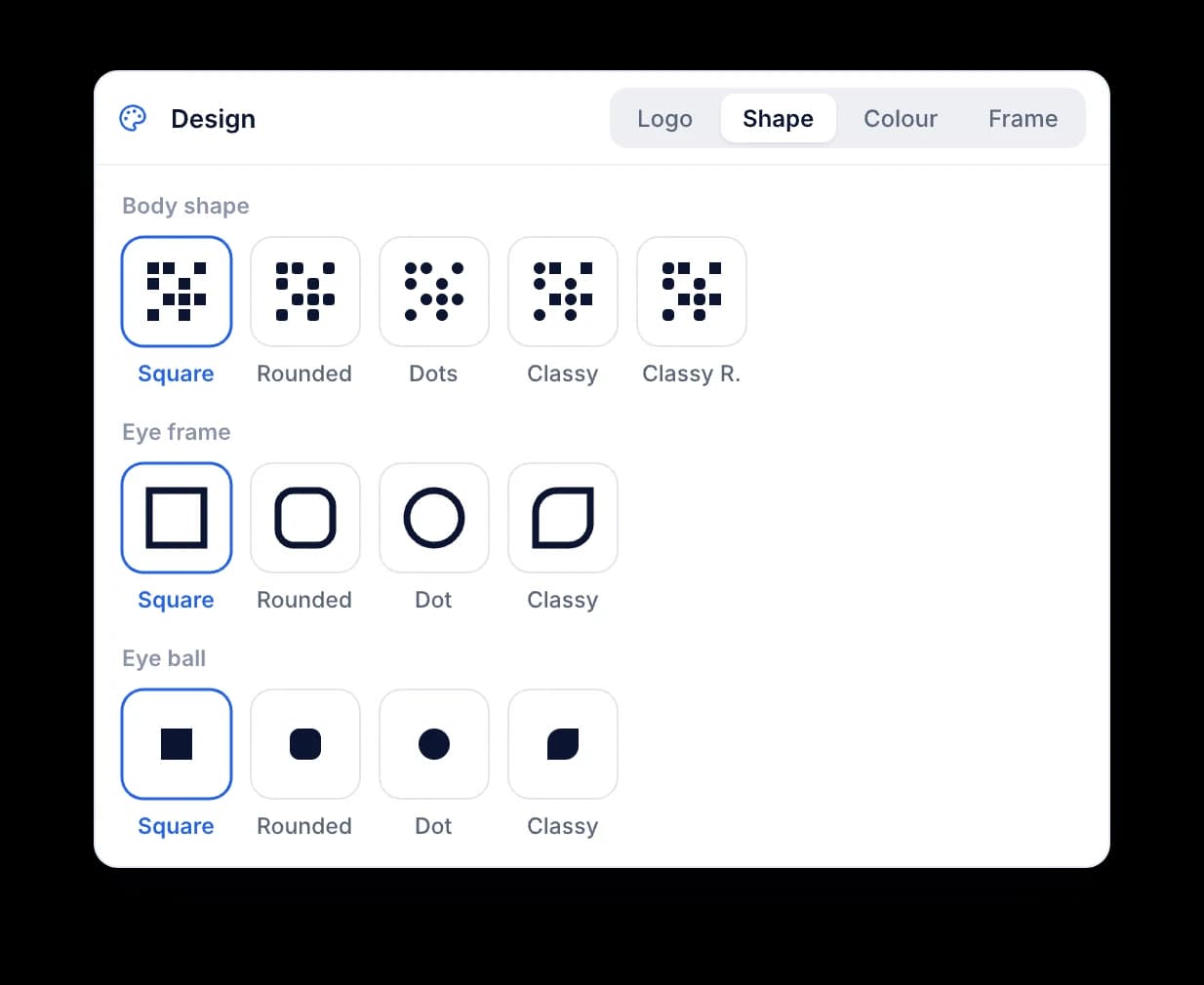The height and width of the screenshot is (985, 1204).
Task: Click the Eye ball section label
Action: click(164, 658)
